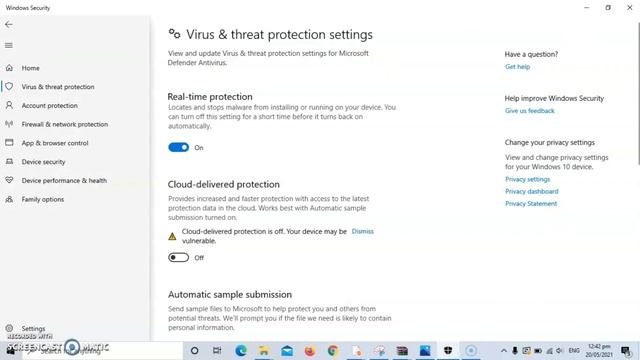This screenshot has height=360, width=640.
Task: Select the Virus & threat protection shield icon
Action: tap(9, 87)
